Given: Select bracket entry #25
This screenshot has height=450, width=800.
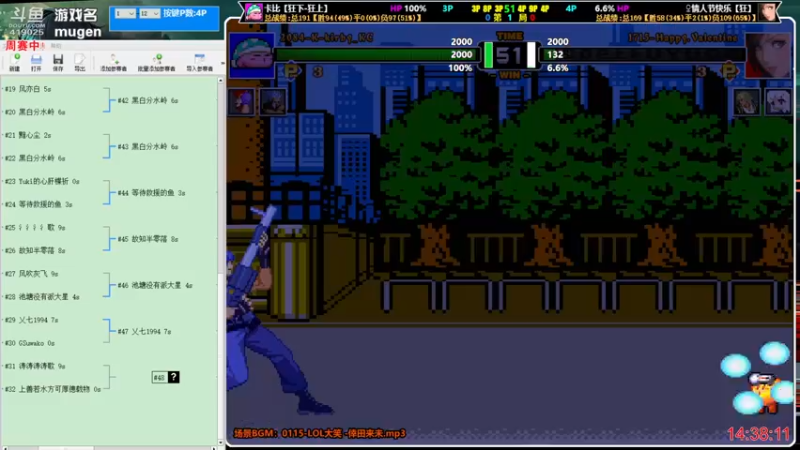Looking at the screenshot, I should click(35, 228).
